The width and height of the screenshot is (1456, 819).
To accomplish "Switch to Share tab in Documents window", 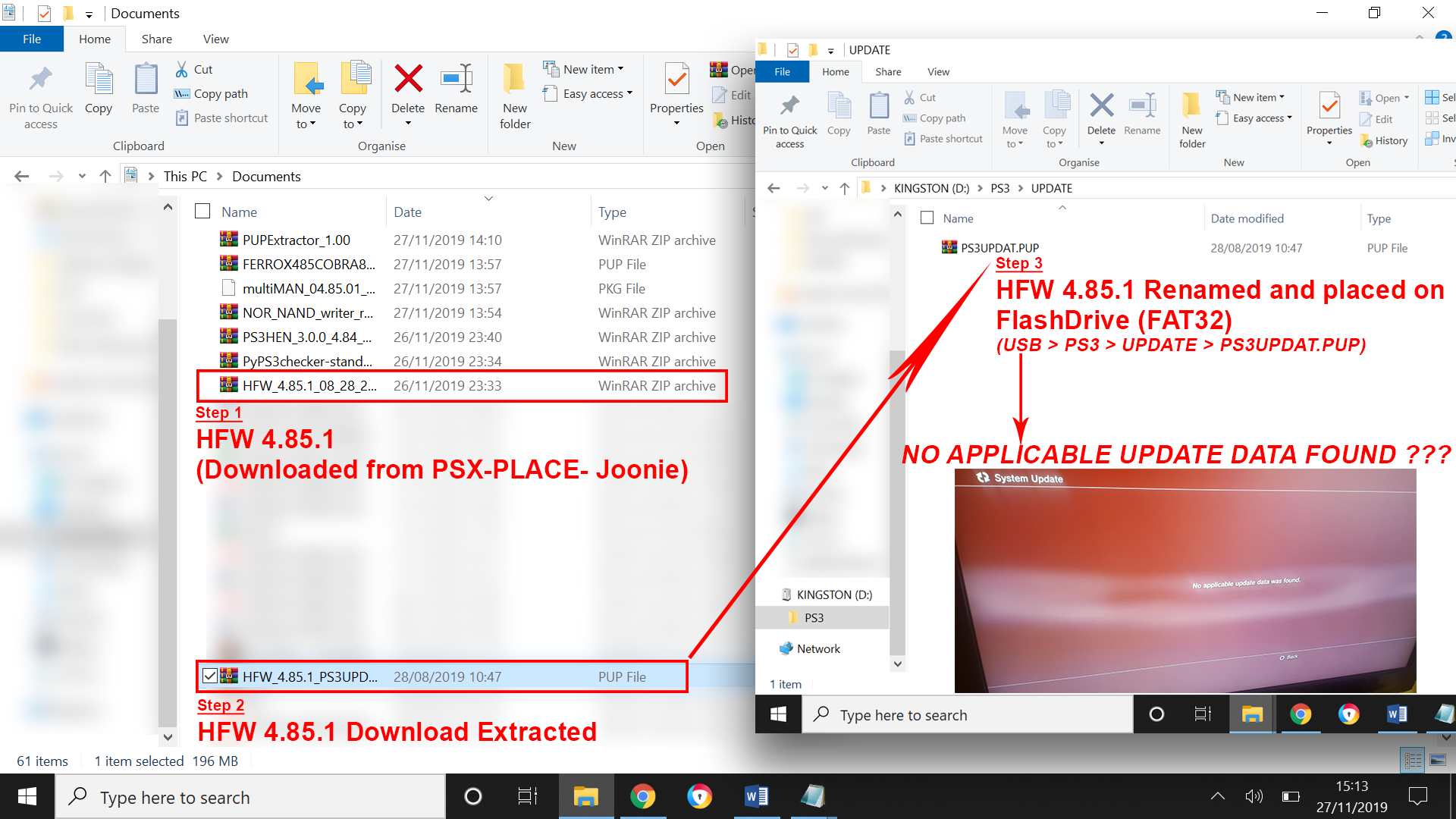I will coord(157,39).
